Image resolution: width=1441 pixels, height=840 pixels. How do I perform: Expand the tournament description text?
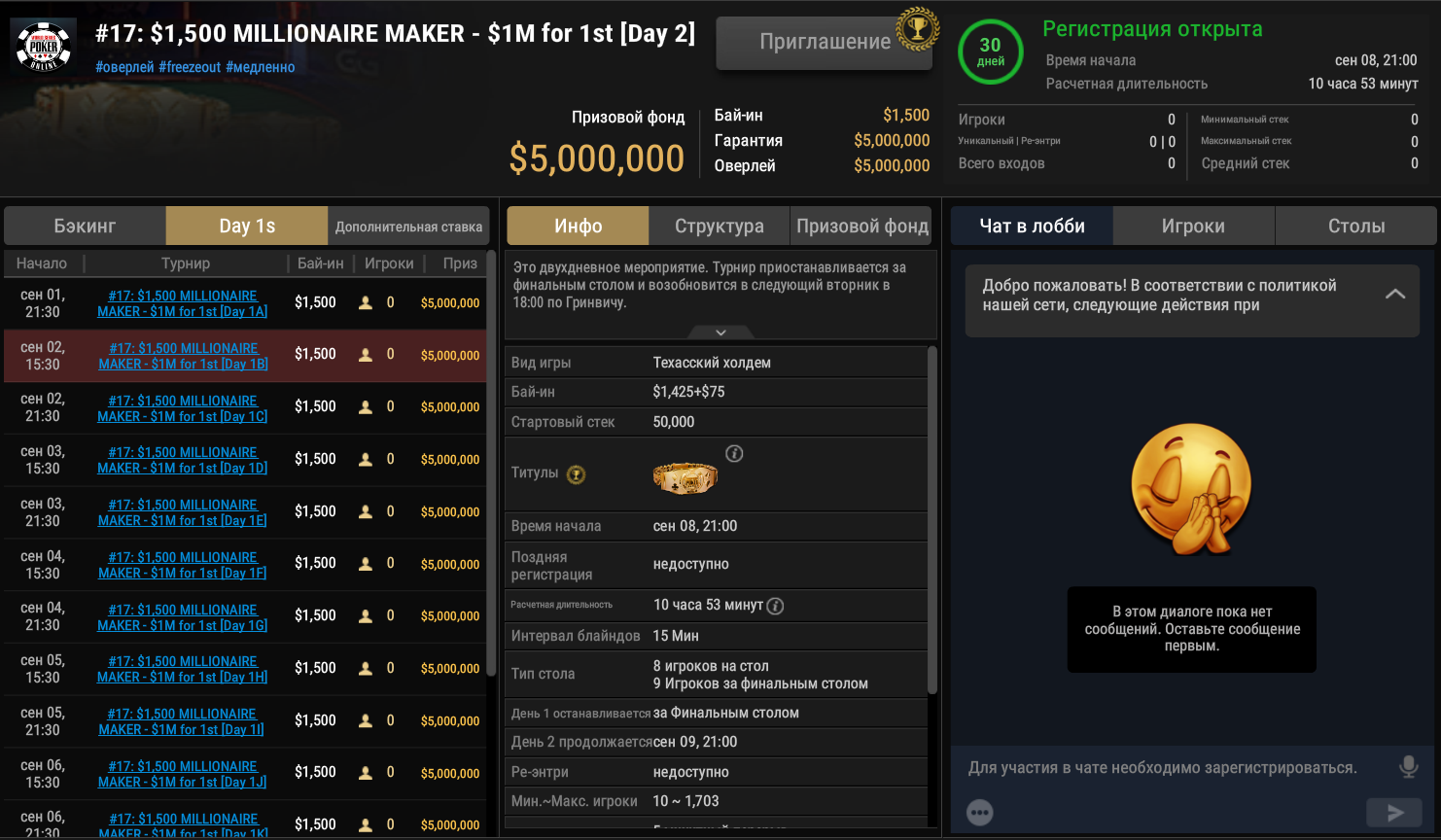tap(720, 332)
